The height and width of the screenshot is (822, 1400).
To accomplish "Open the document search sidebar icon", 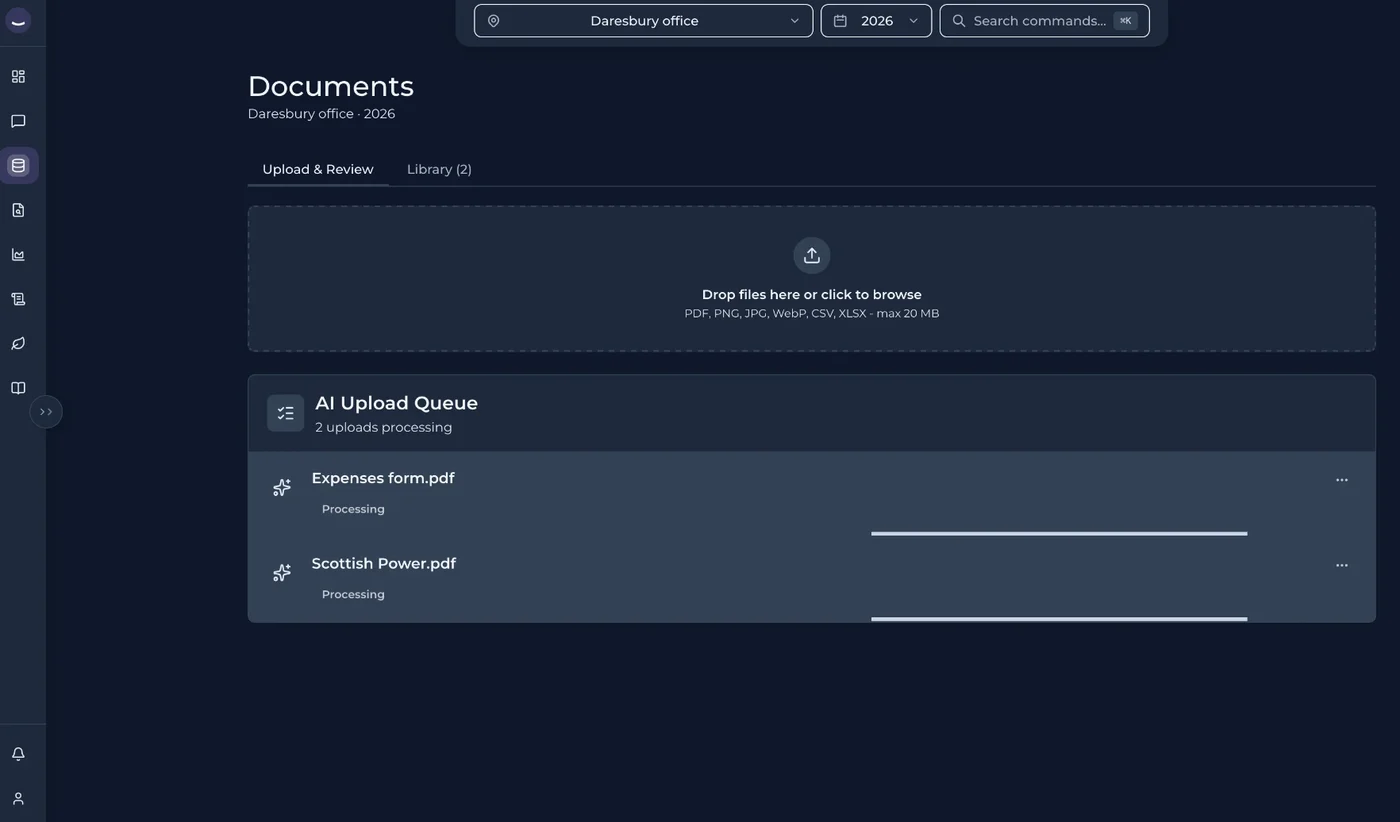I will pos(18,210).
